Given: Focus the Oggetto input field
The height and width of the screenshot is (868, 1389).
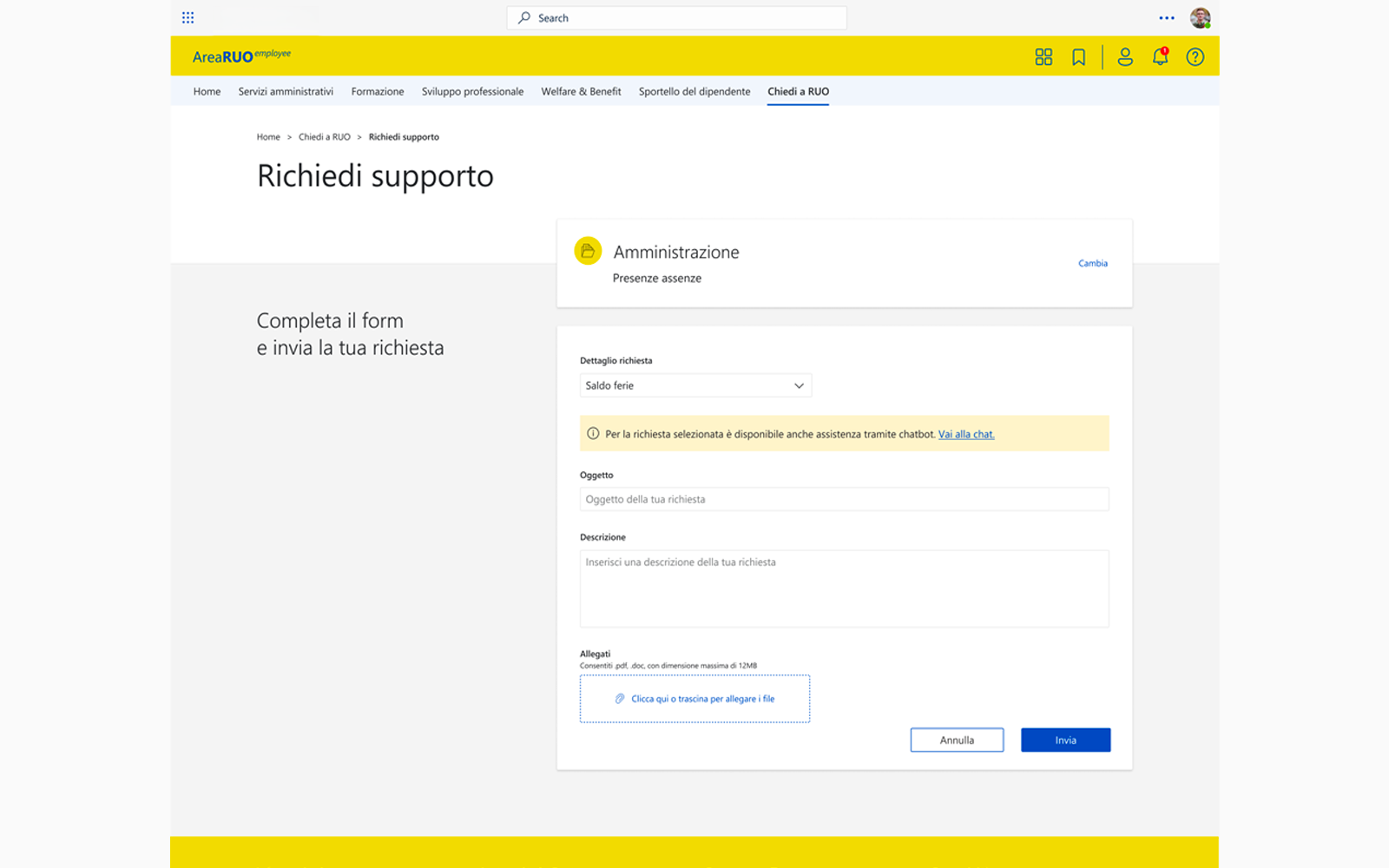Looking at the screenshot, I should tap(844, 499).
